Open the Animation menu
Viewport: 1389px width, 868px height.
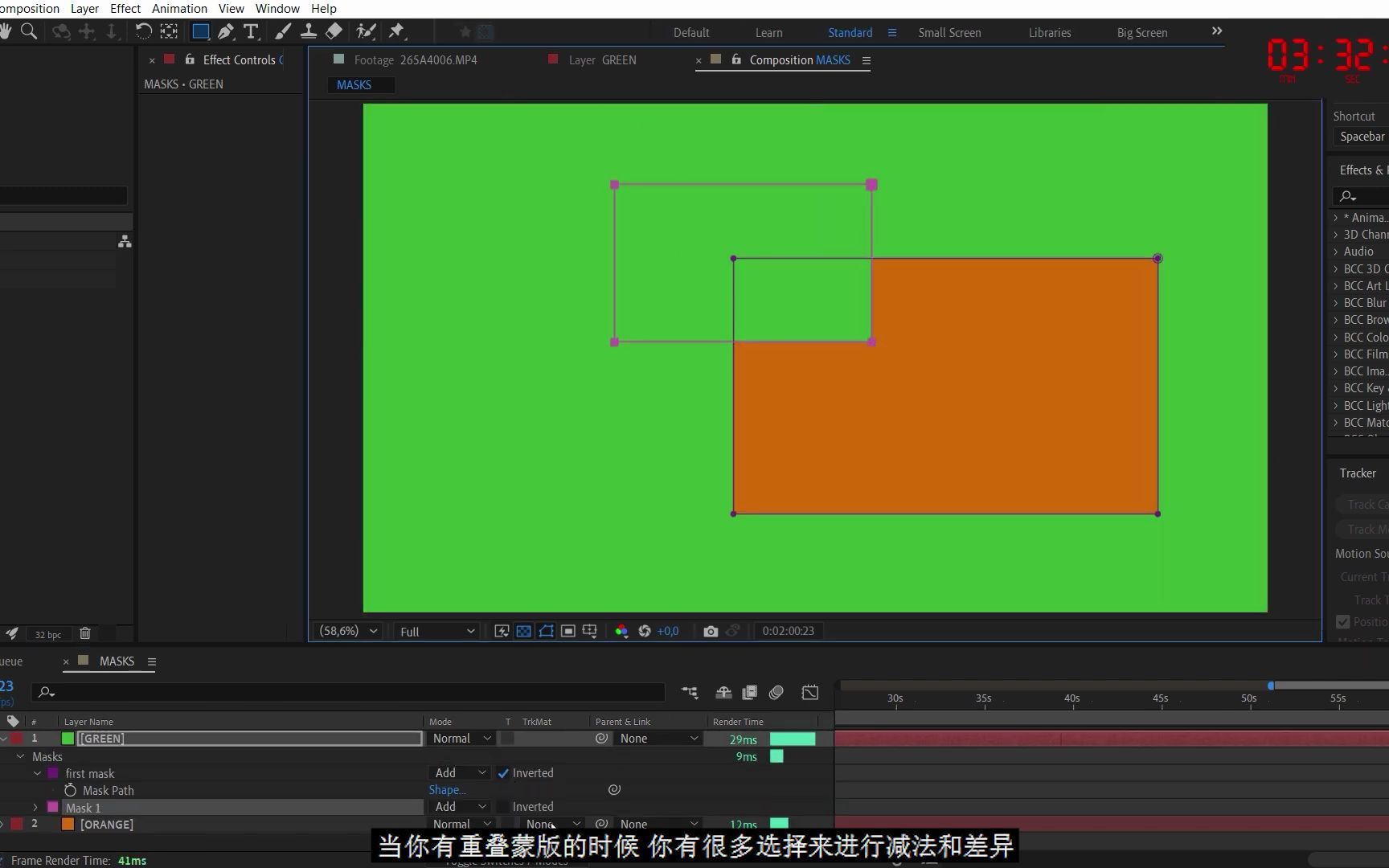179,9
